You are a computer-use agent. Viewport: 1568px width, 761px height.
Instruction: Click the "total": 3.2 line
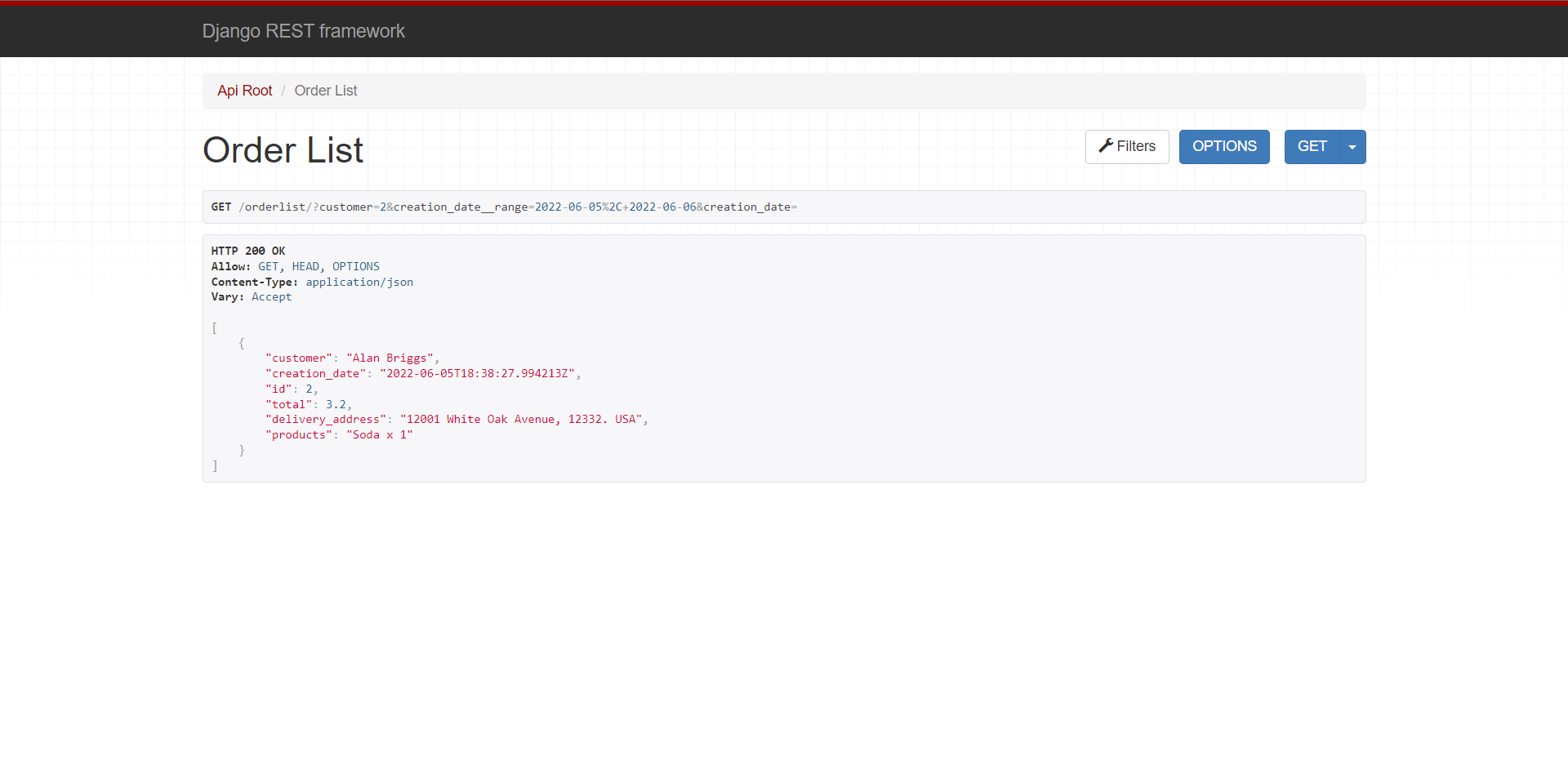point(308,404)
